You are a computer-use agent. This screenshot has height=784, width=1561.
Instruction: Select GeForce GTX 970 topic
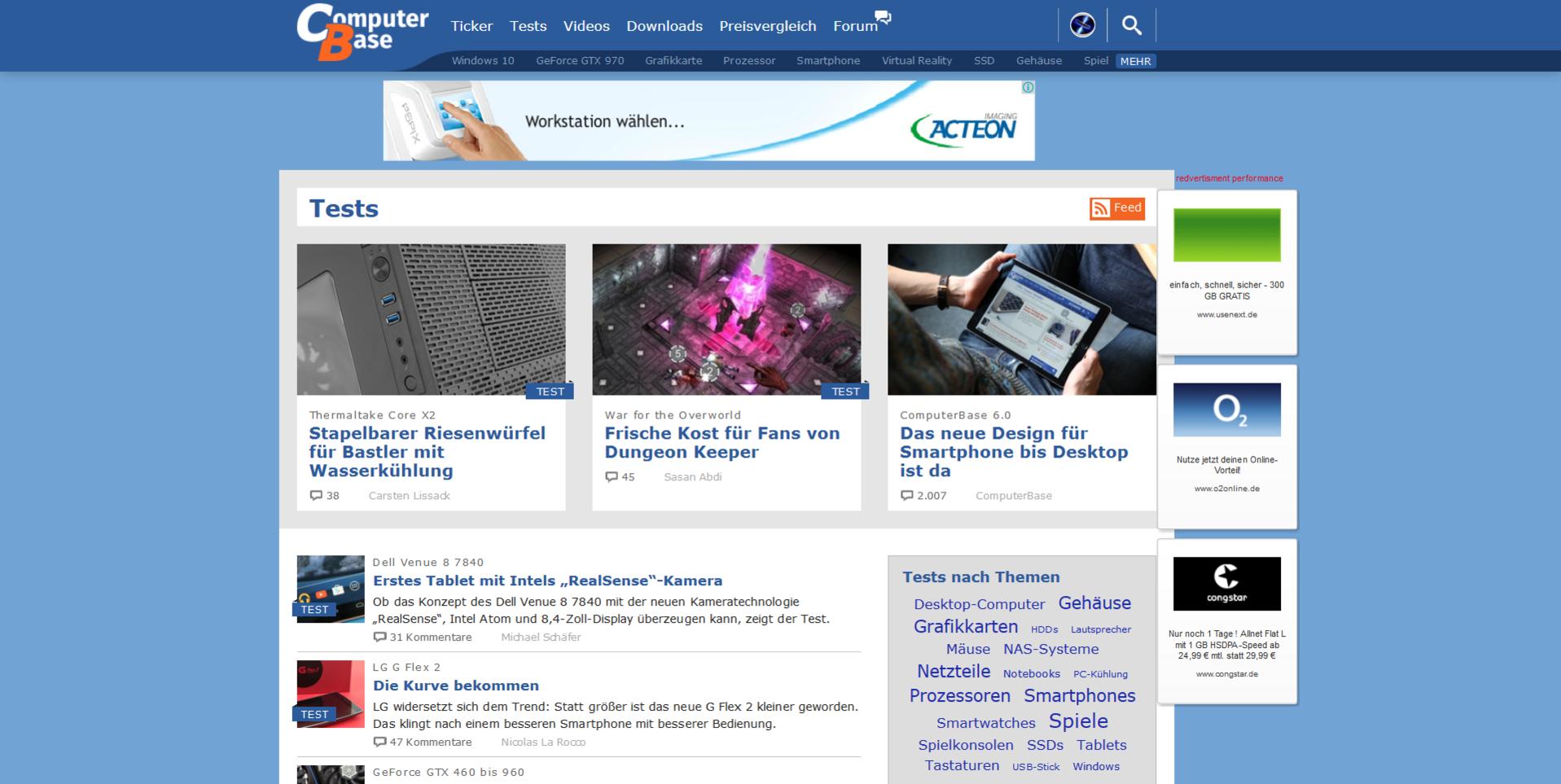pos(580,61)
